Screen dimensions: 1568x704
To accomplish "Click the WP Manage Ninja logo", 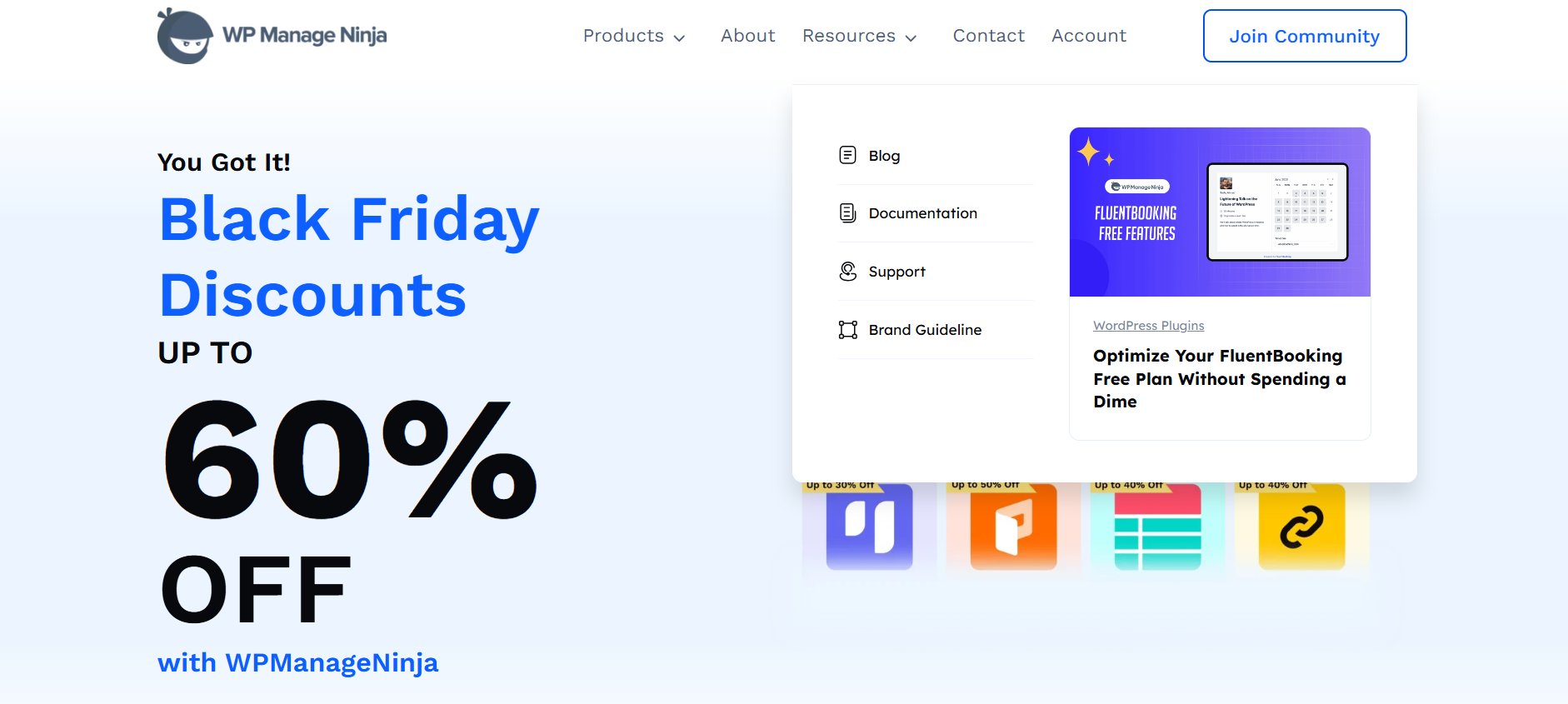I will (272, 36).
